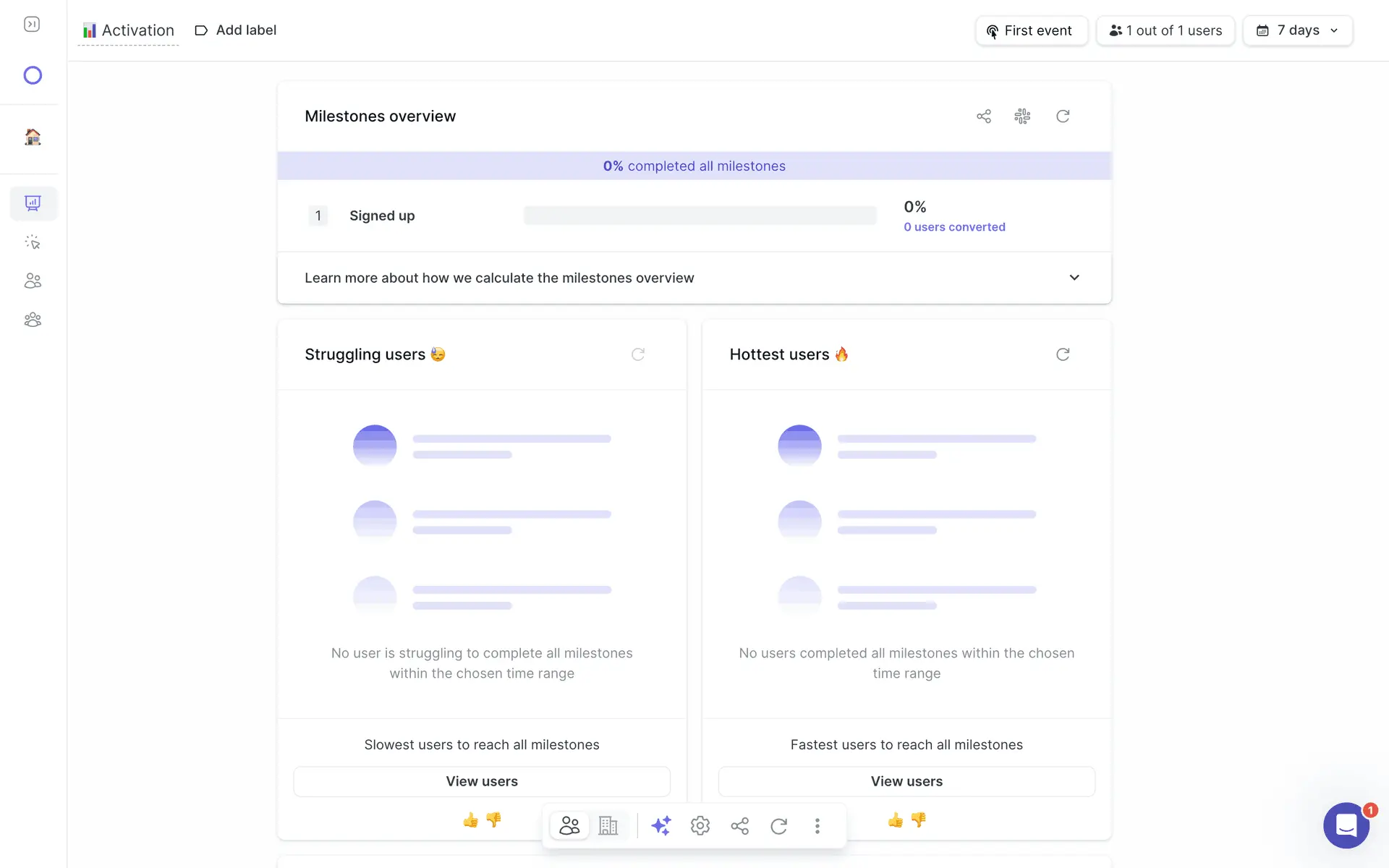Image resolution: width=1389 pixels, height=868 pixels.
Task: Give thumbs up on Struggling users
Action: [470, 820]
